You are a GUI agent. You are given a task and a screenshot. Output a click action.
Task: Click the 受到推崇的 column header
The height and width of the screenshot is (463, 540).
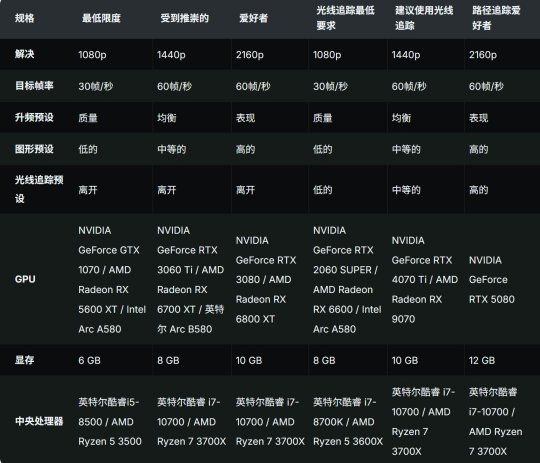(x=185, y=18)
